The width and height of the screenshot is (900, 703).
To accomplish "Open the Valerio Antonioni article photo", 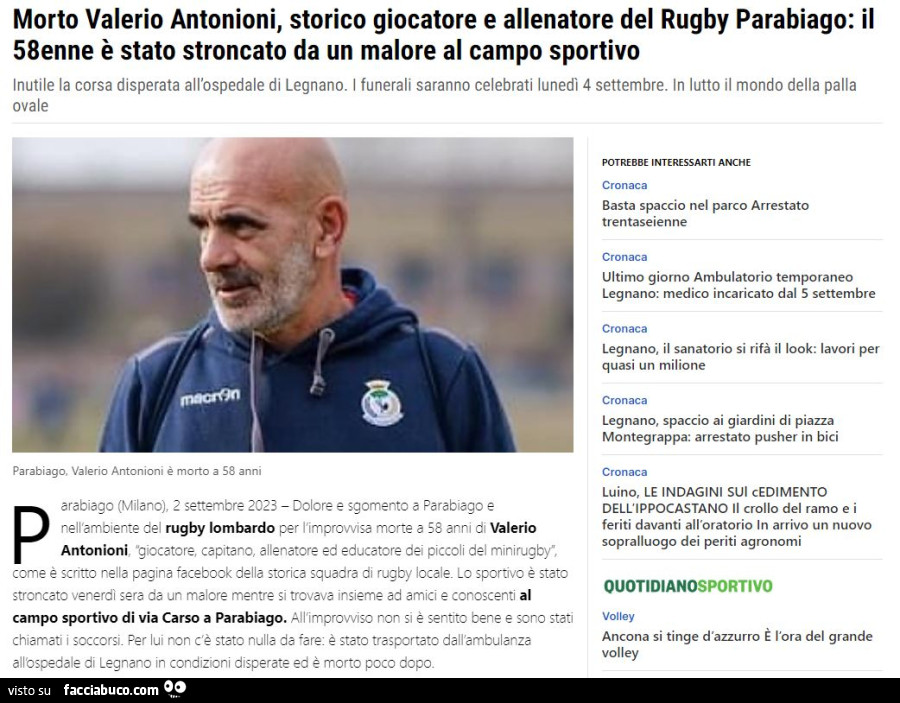I will 293,294.
